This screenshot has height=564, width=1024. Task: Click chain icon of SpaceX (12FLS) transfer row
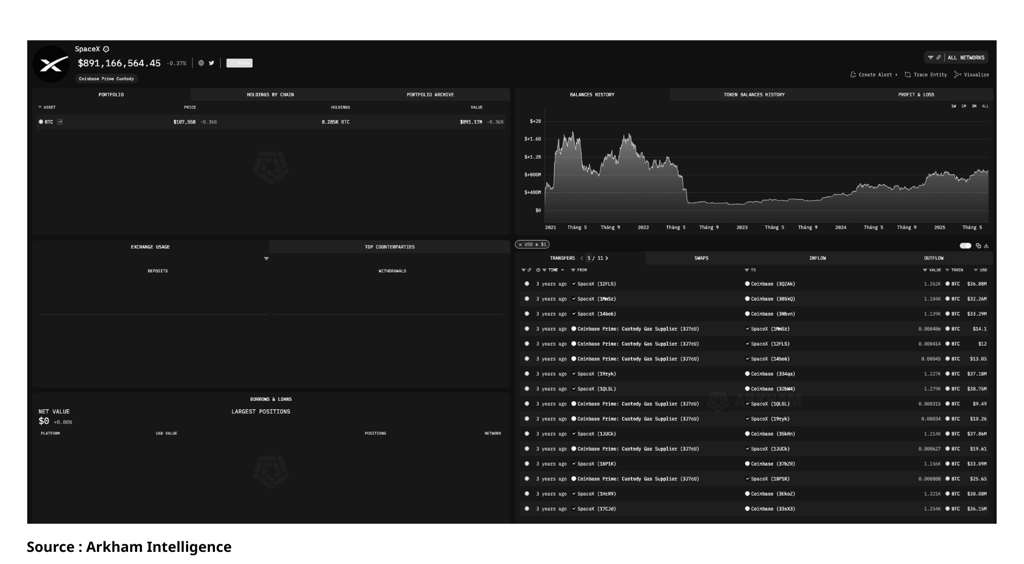click(527, 284)
